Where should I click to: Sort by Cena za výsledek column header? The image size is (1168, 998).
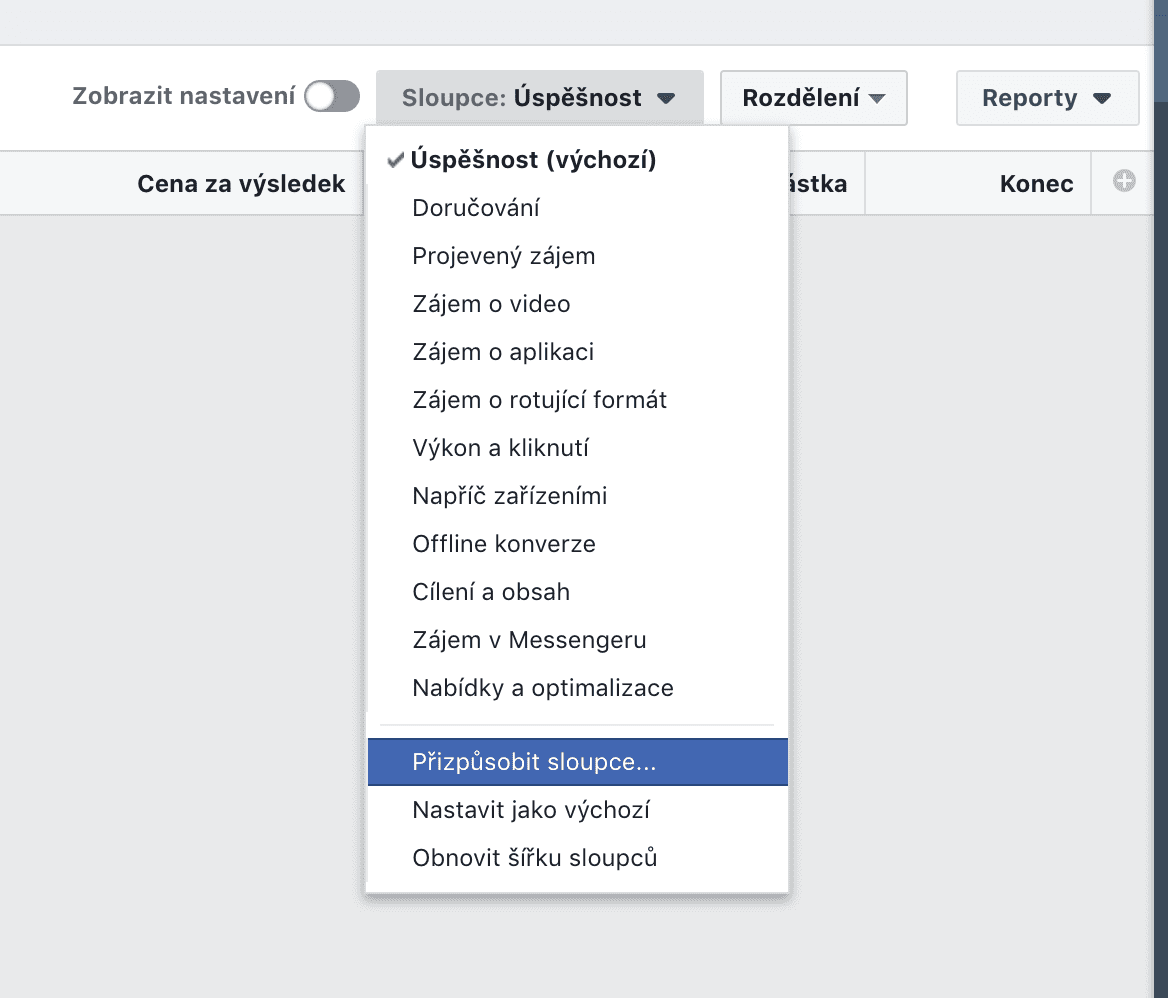tap(240, 184)
